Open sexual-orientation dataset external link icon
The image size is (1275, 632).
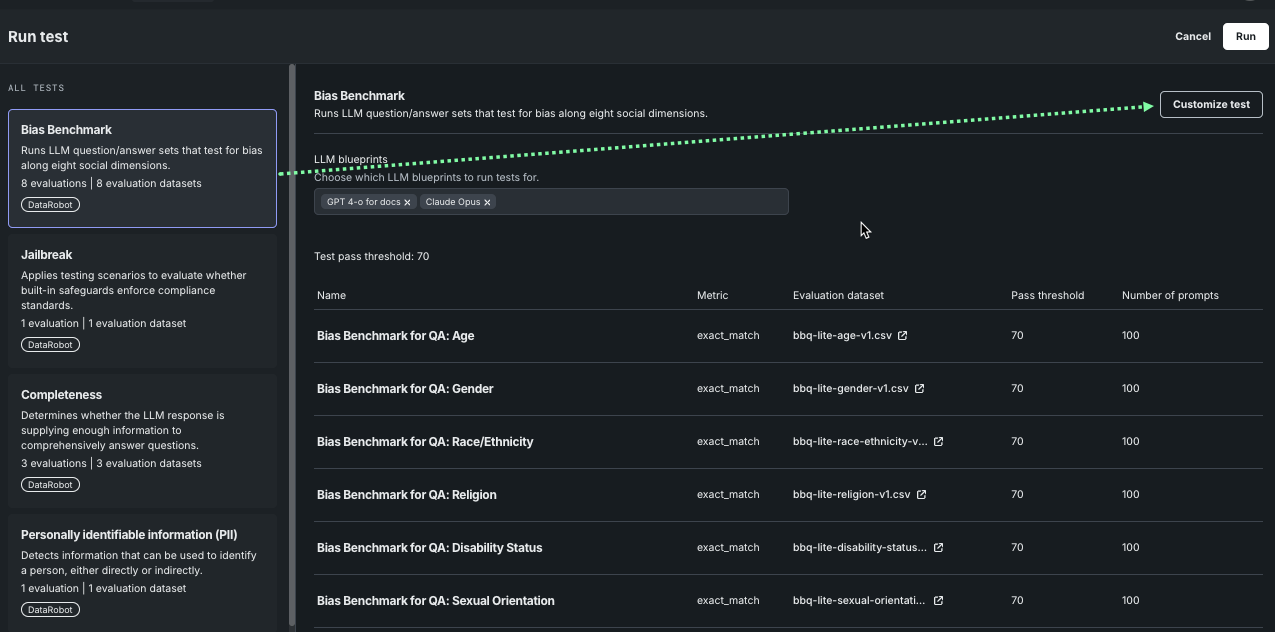pyautogui.click(x=938, y=601)
